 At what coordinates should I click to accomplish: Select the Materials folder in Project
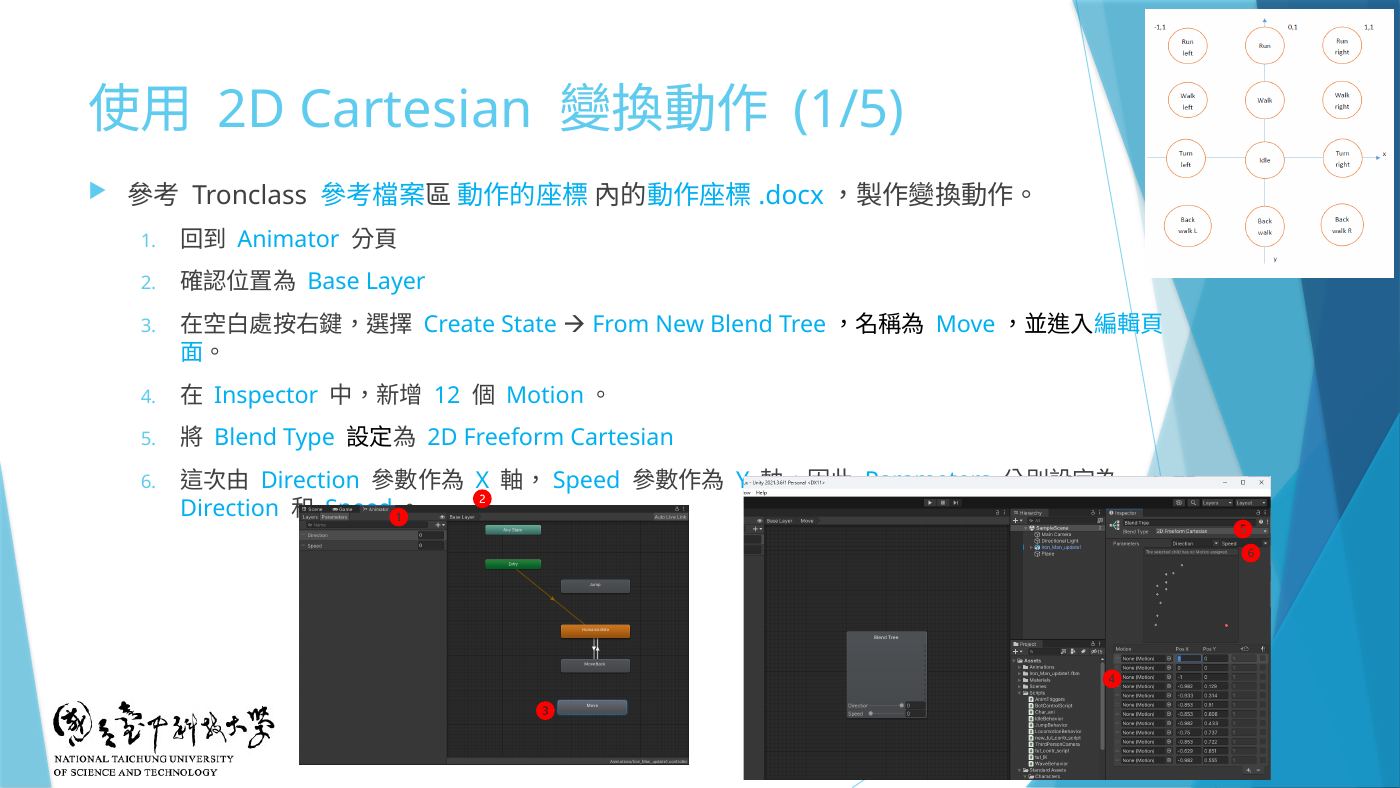tap(1037, 680)
